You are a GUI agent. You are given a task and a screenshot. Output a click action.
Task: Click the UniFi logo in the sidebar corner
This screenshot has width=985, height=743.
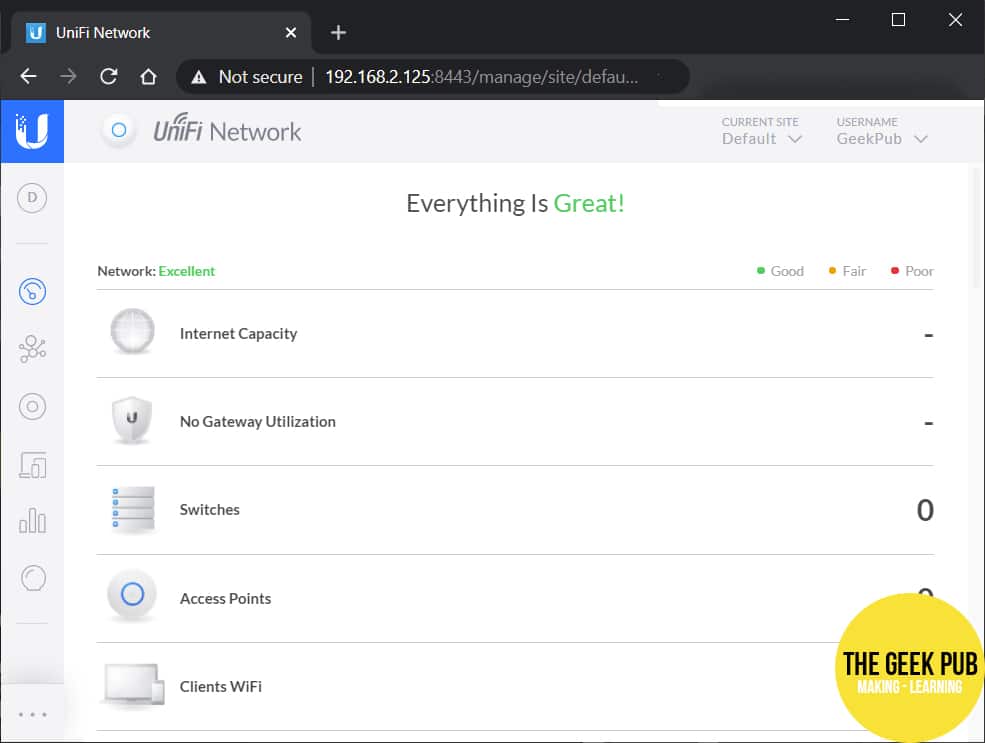coord(32,131)
